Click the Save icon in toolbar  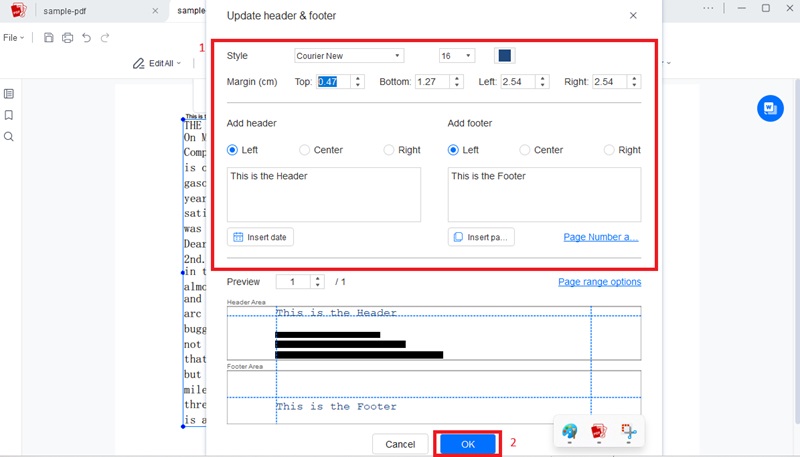coord(48,37)
